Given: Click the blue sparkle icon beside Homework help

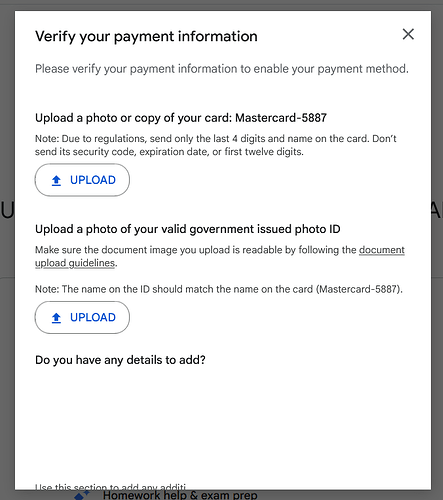Looking at the screenshot, I should [82, 495].
